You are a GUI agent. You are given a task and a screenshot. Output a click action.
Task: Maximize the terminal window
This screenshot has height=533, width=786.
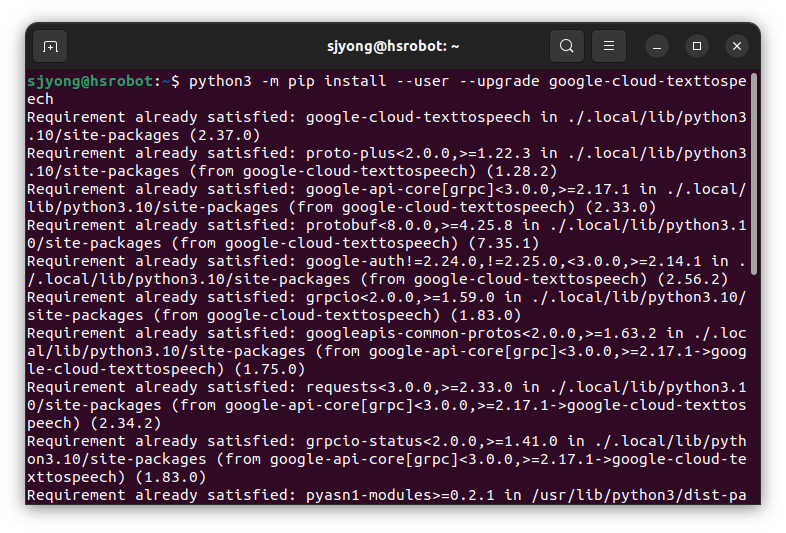(697, 47)
